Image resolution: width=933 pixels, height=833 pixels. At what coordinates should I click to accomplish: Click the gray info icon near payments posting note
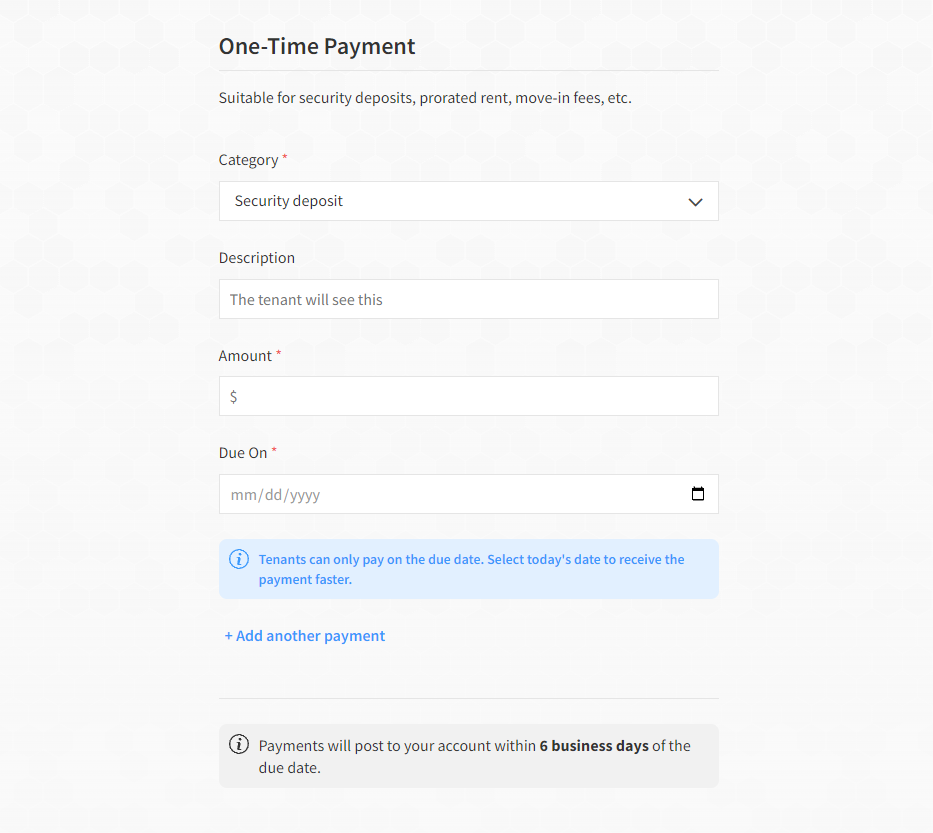(x=239, y=744)
